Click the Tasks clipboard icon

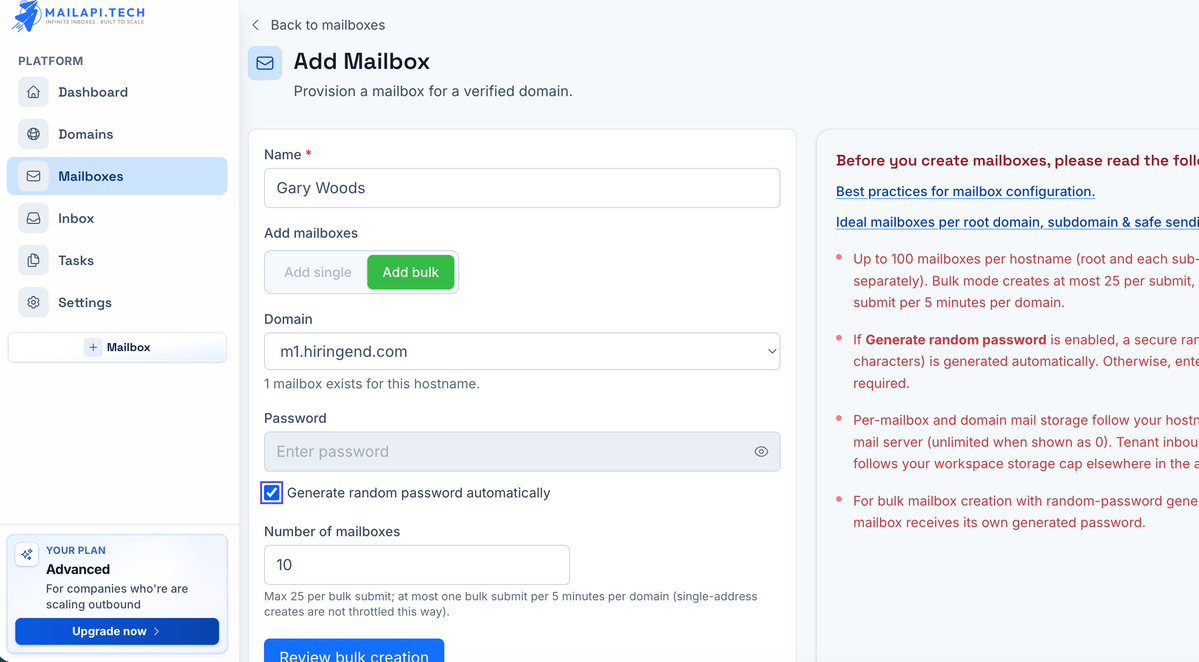pyautogui.click(x=34, y=260)
